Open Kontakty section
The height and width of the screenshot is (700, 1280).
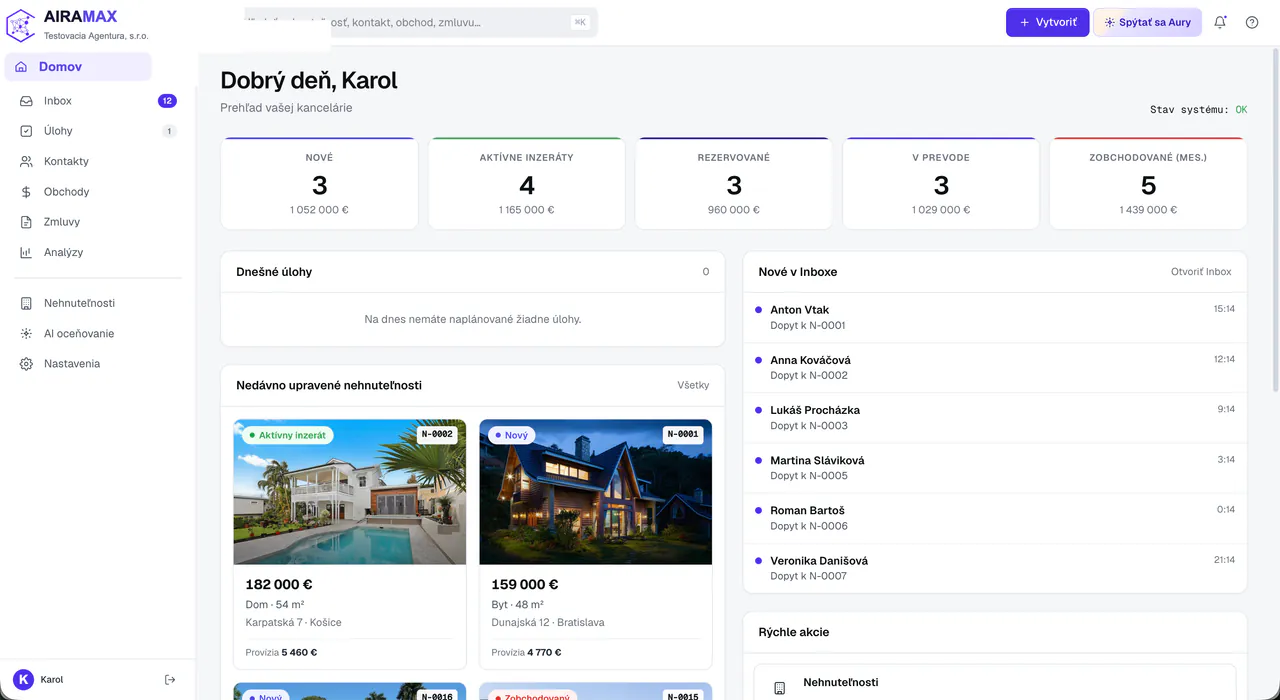point(97,161)
